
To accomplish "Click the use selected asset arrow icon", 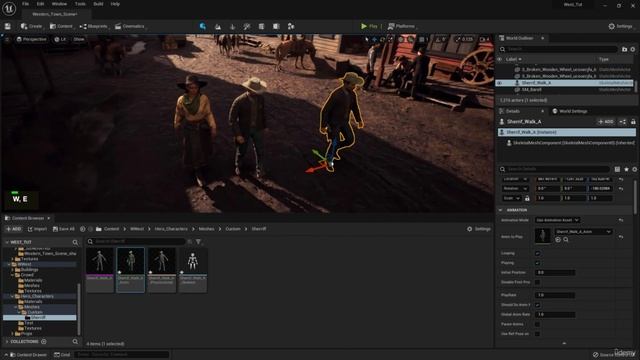I will [x=558, y=240].
